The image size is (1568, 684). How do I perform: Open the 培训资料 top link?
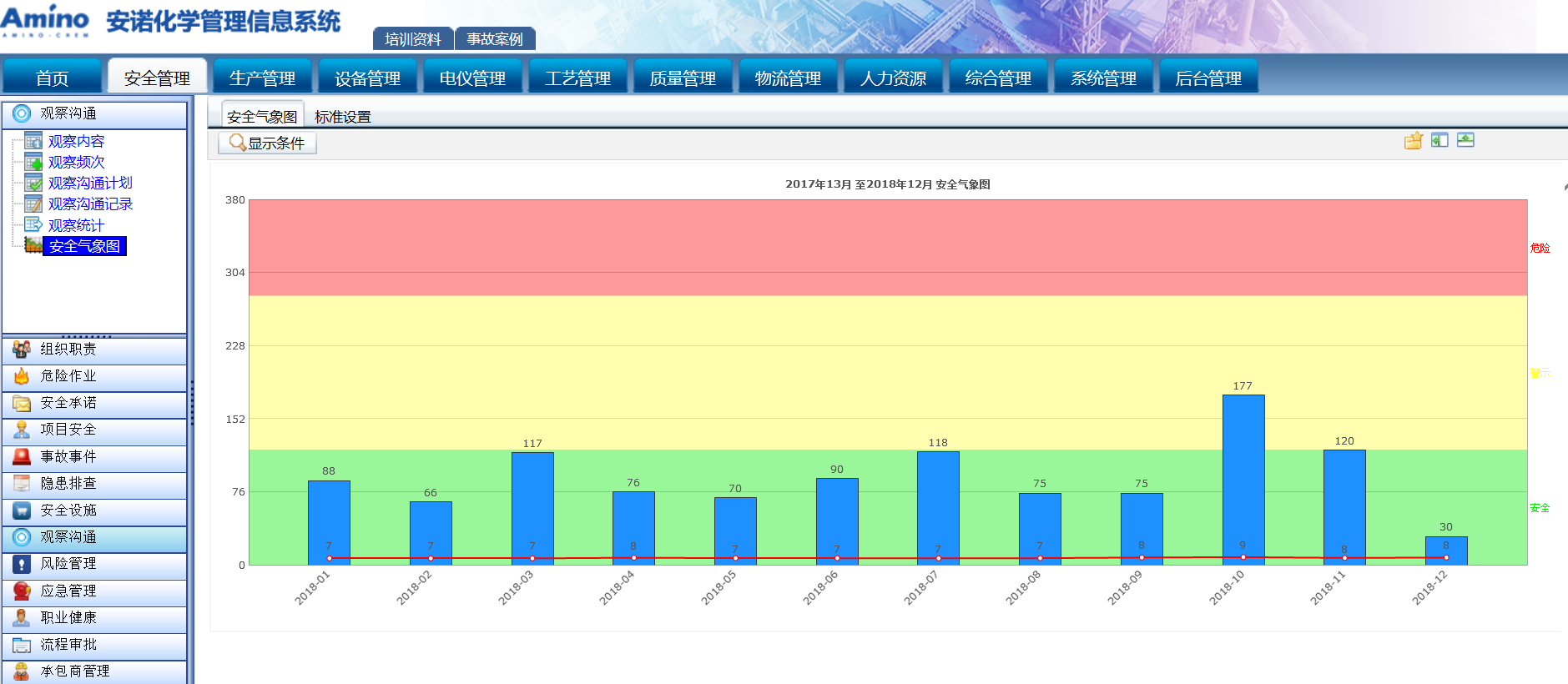(413, 39)
